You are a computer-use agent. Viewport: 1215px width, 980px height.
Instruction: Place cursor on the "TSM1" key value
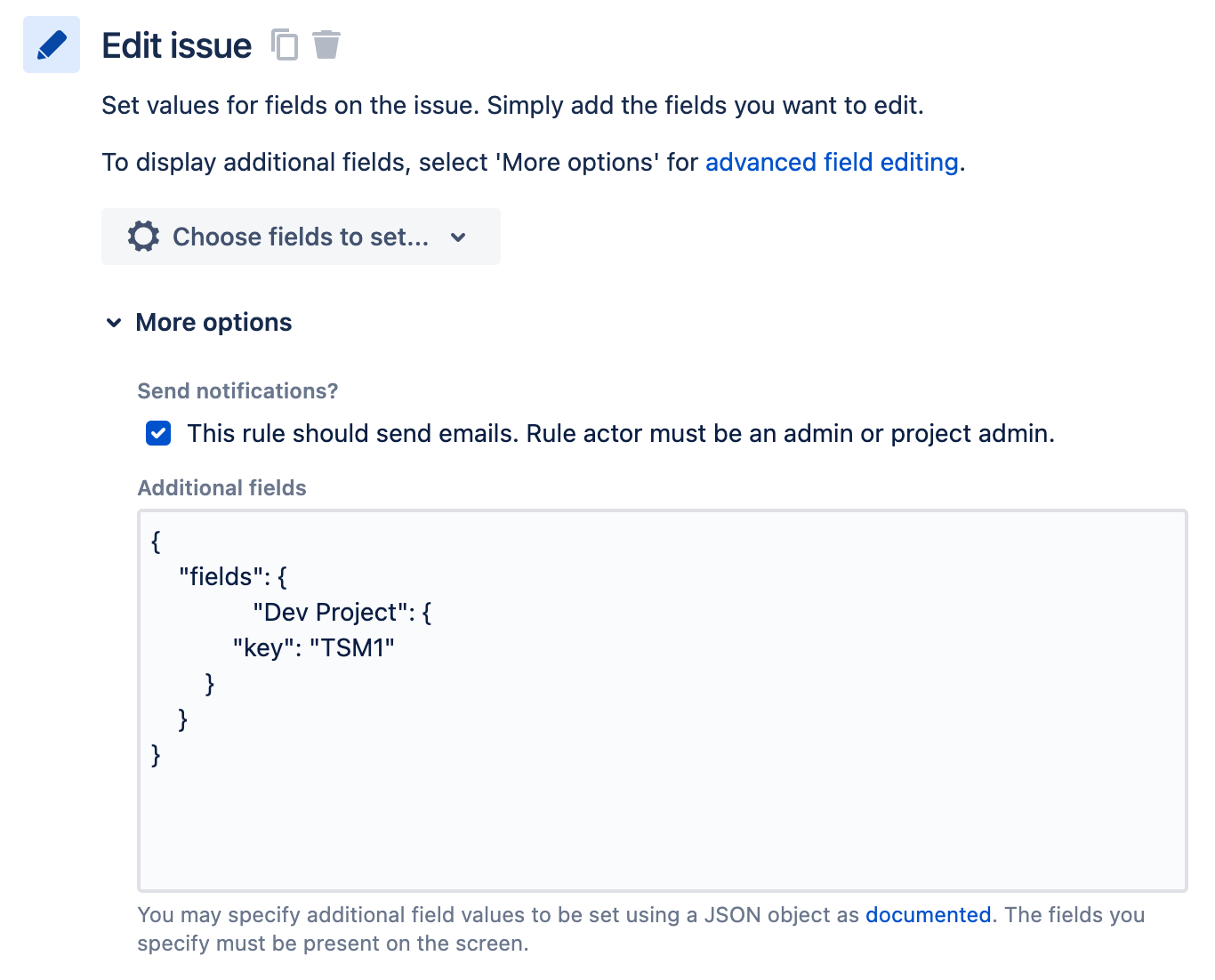[x=352, y=647]
